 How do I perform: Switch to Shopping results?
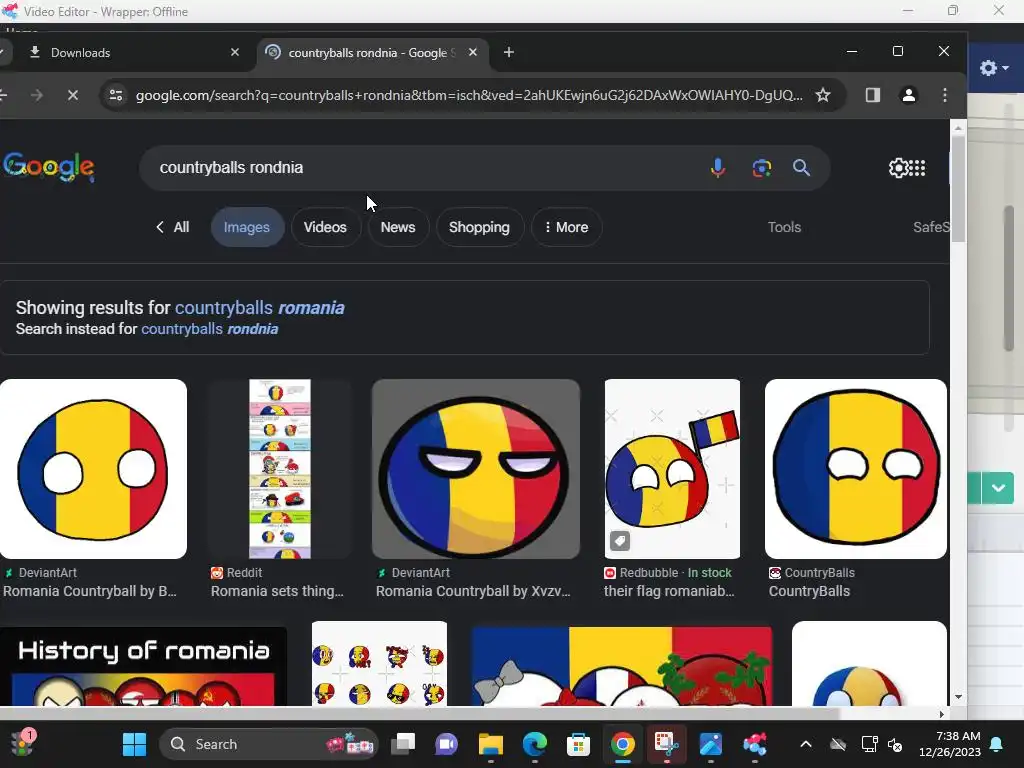tap(479, 227)
